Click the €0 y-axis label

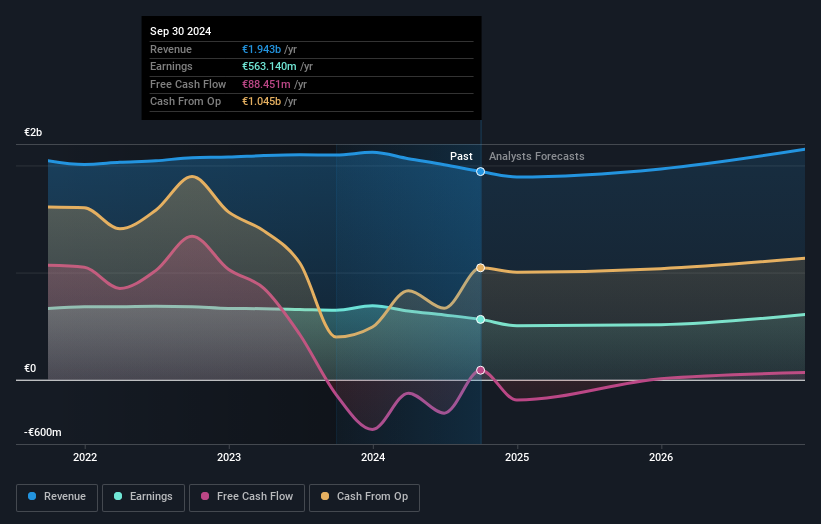pos(30,369)
